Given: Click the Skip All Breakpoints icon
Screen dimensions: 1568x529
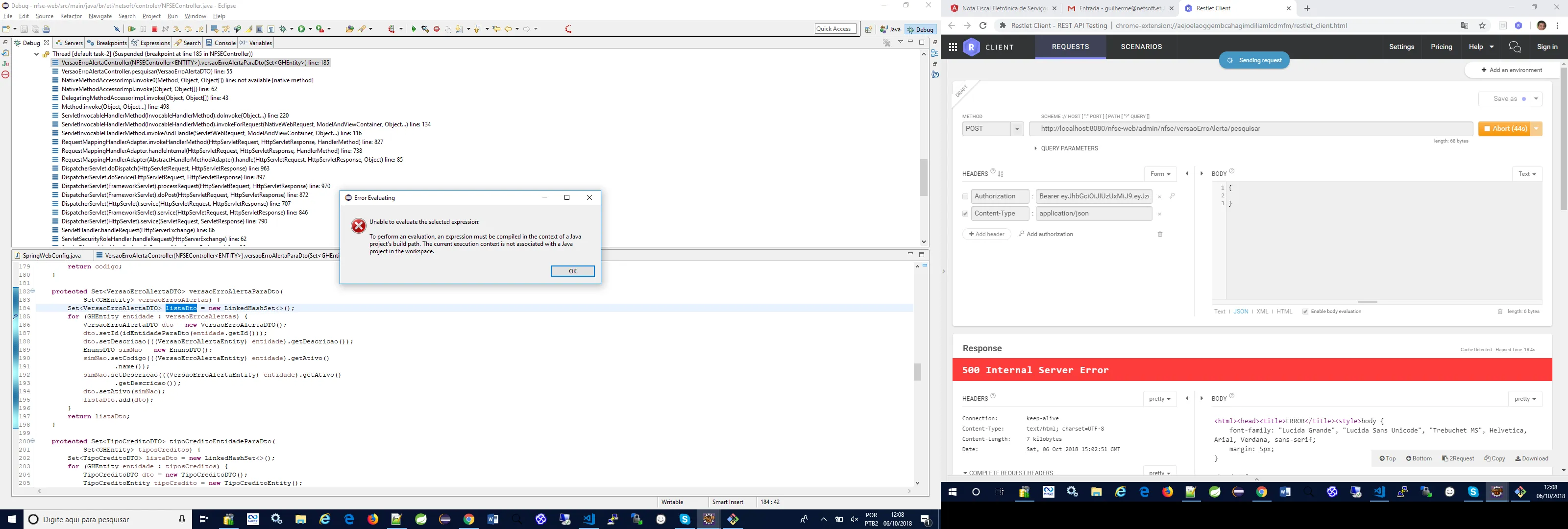Looking at the screenshot, I should (117, 29).
